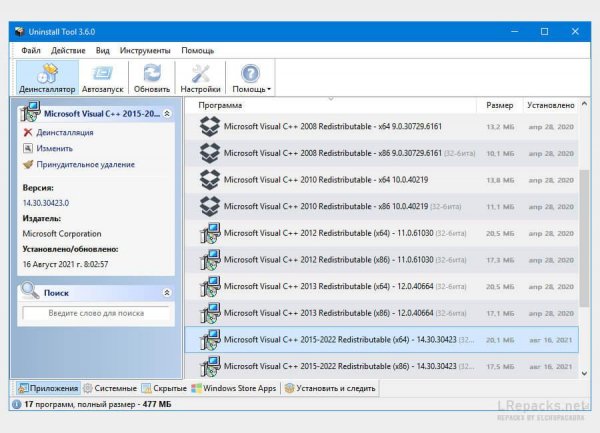Select Visual C++ 2015-2022 Redistributable (x64) row
Viewport: 600px width, 433px height.
(382, 340)
